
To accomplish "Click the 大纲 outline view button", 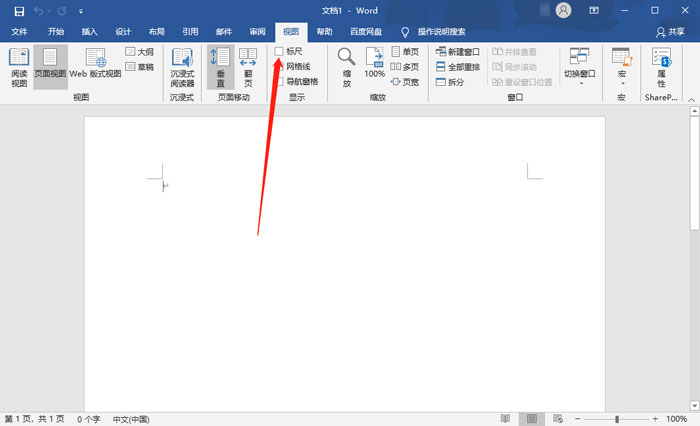I will 139,51.
